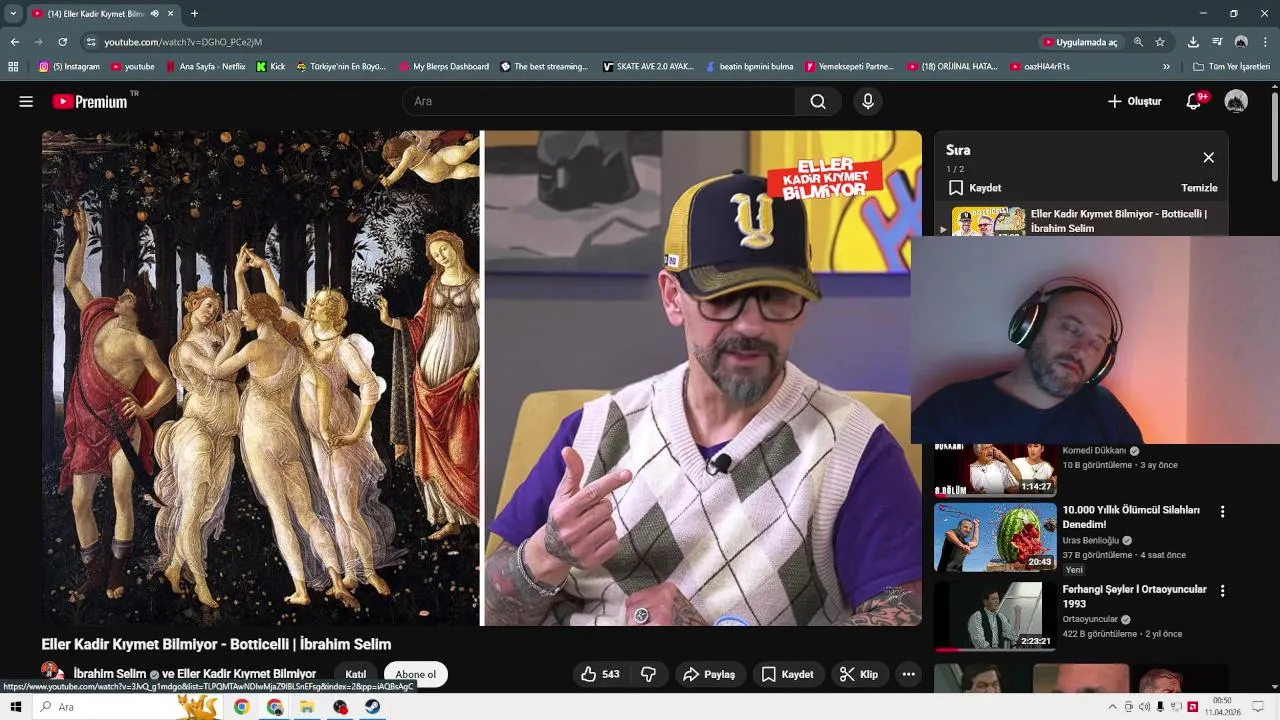Open the İbrahim Selim channel name link

[x=110, y=674]
